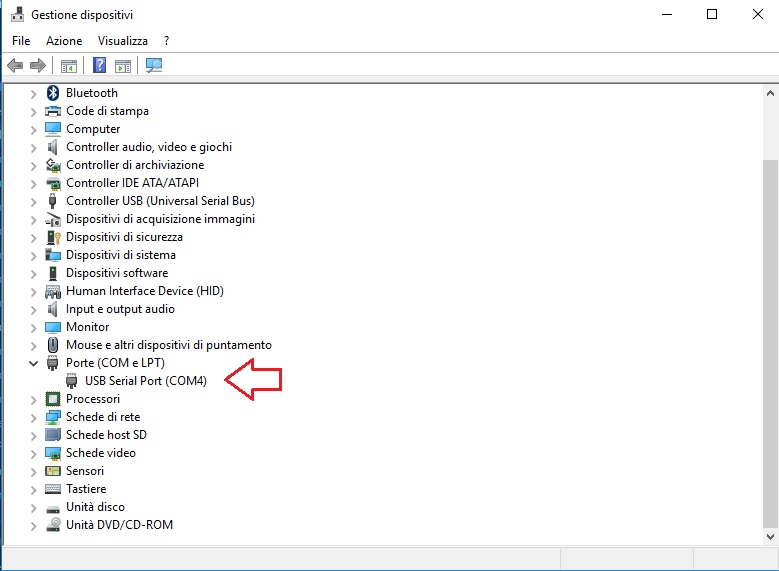
Task: Close the Gestione dispositivi window
Action: pyautogui.click(x=758, y=14)
